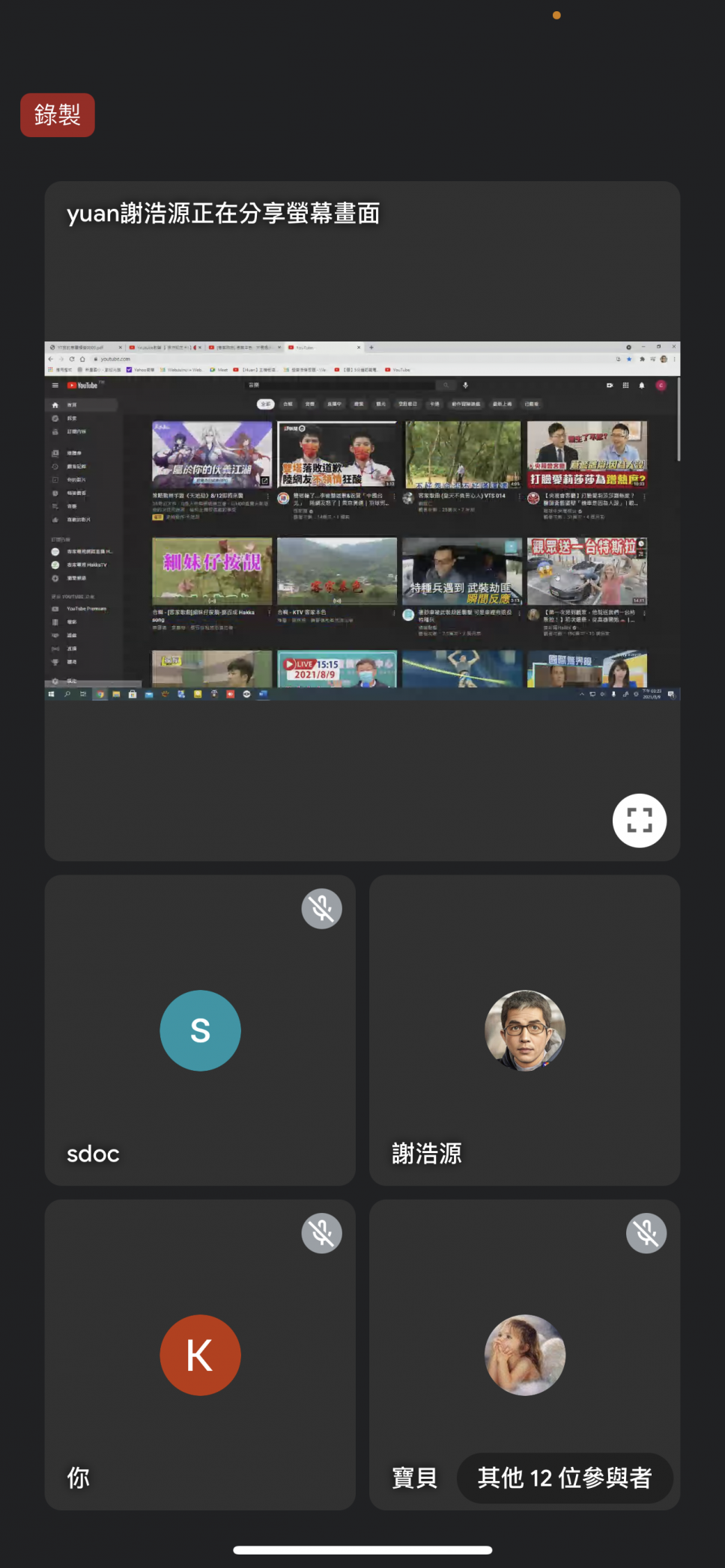Image resolution: width=725 pixels, height=1568 pixels.
Task: Tap 寶貝's baby photo avatar
Action: tap(524, 1355)
